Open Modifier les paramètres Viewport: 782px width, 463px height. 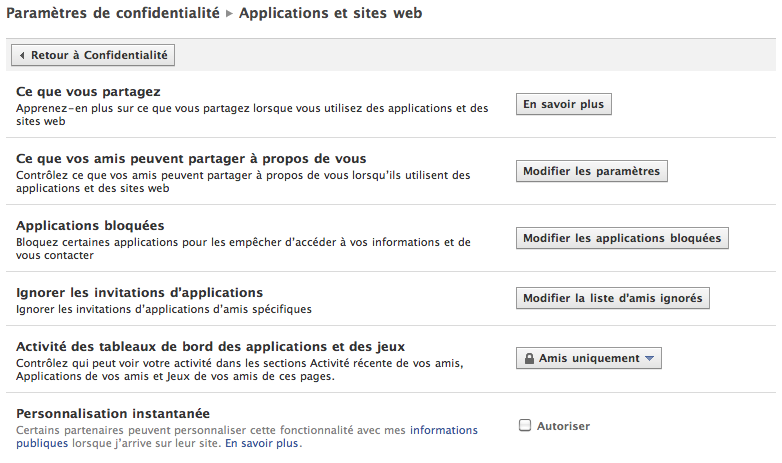click(x=591, y=171)
